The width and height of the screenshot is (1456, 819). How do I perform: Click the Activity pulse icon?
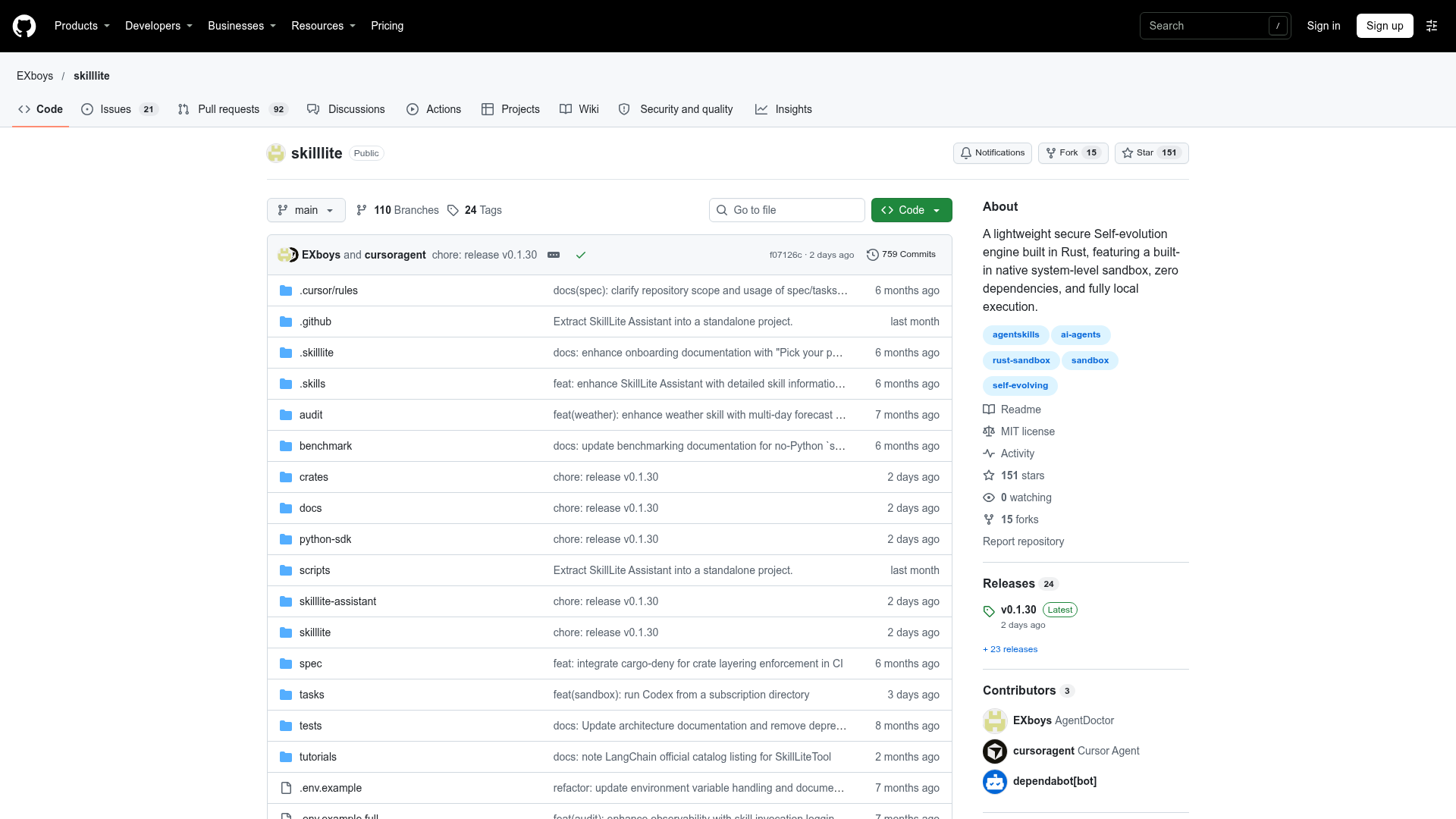(x=989, y=453)
